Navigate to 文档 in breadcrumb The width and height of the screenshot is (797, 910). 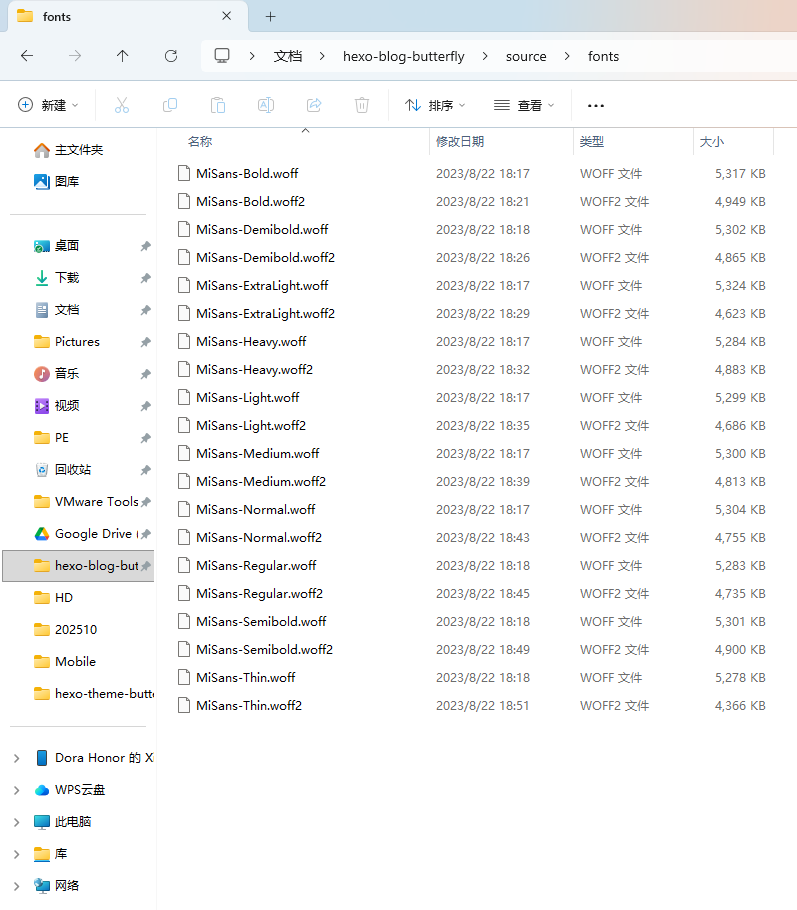pyautogui.click(x=288, y=56)
